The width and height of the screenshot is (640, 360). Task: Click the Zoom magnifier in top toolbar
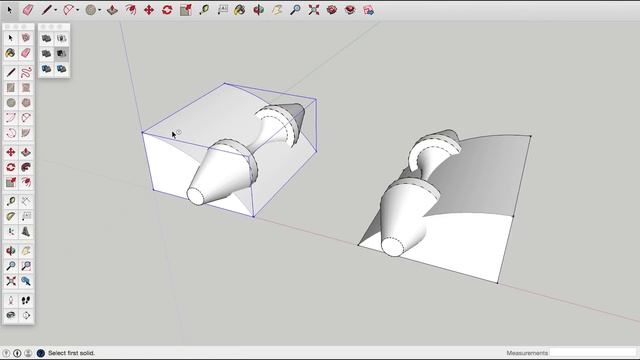click(295, 10)
